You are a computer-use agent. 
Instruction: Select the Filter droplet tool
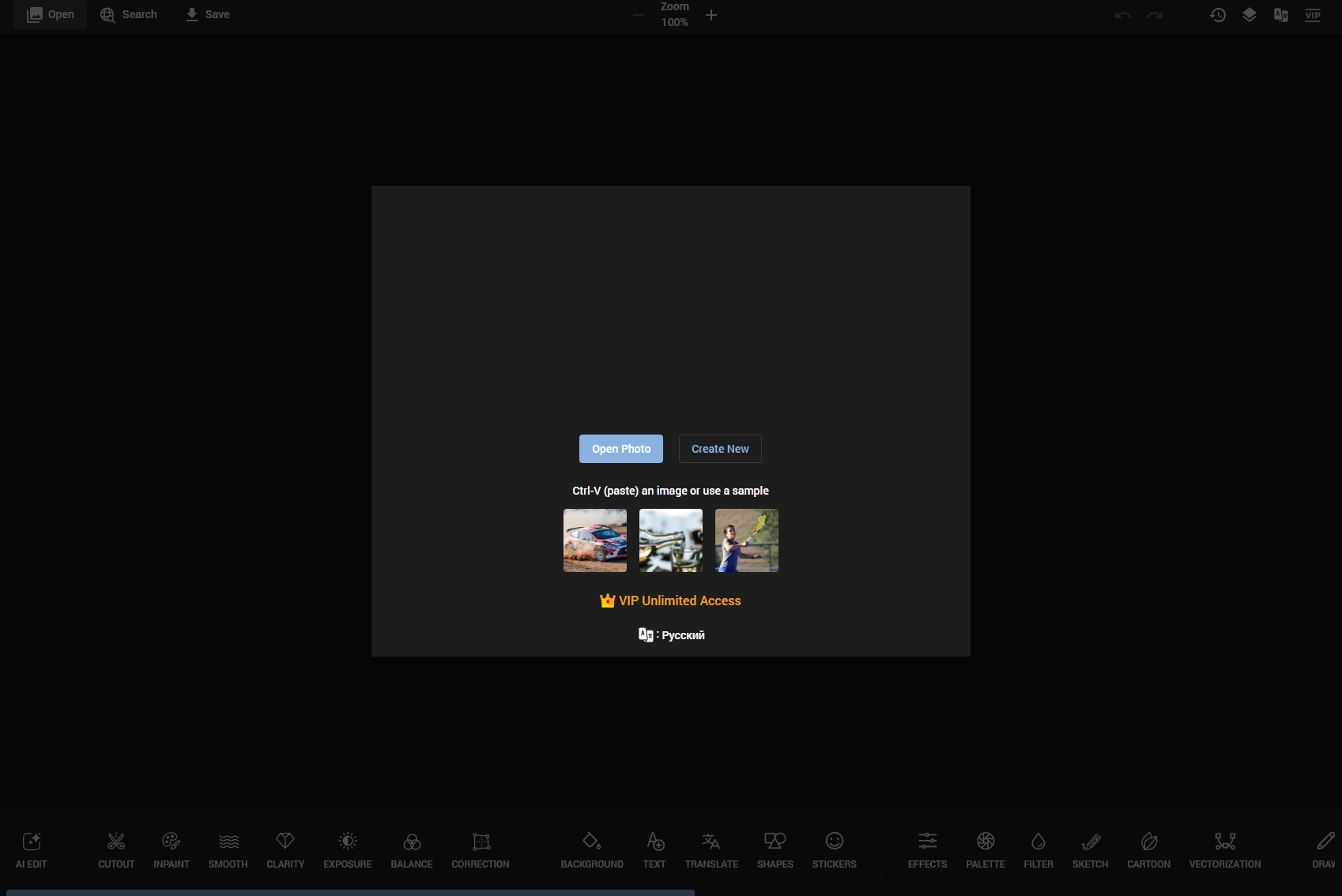[1039, 850]
